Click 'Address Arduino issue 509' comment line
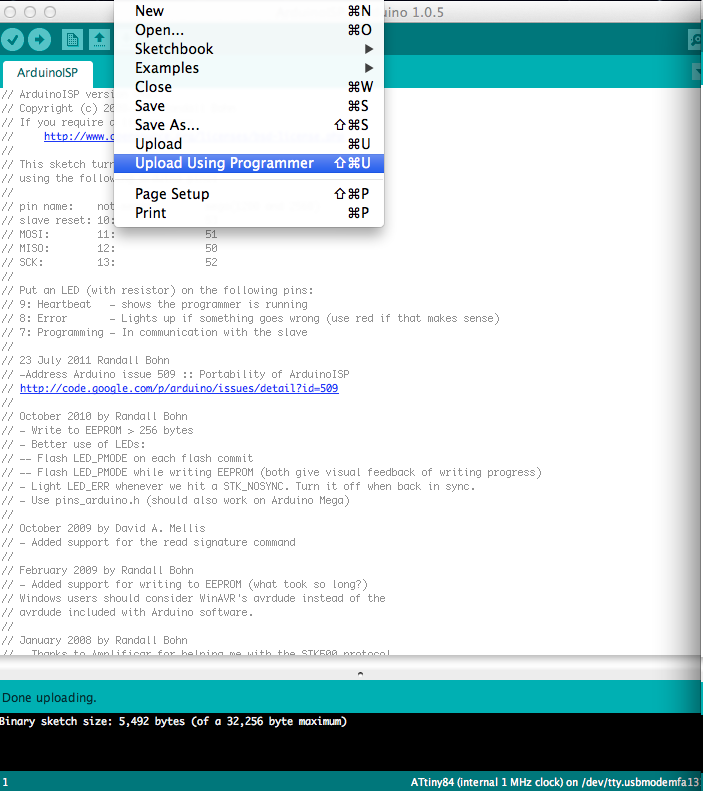This screenshot has height=791, width=703. coord(175,374)
